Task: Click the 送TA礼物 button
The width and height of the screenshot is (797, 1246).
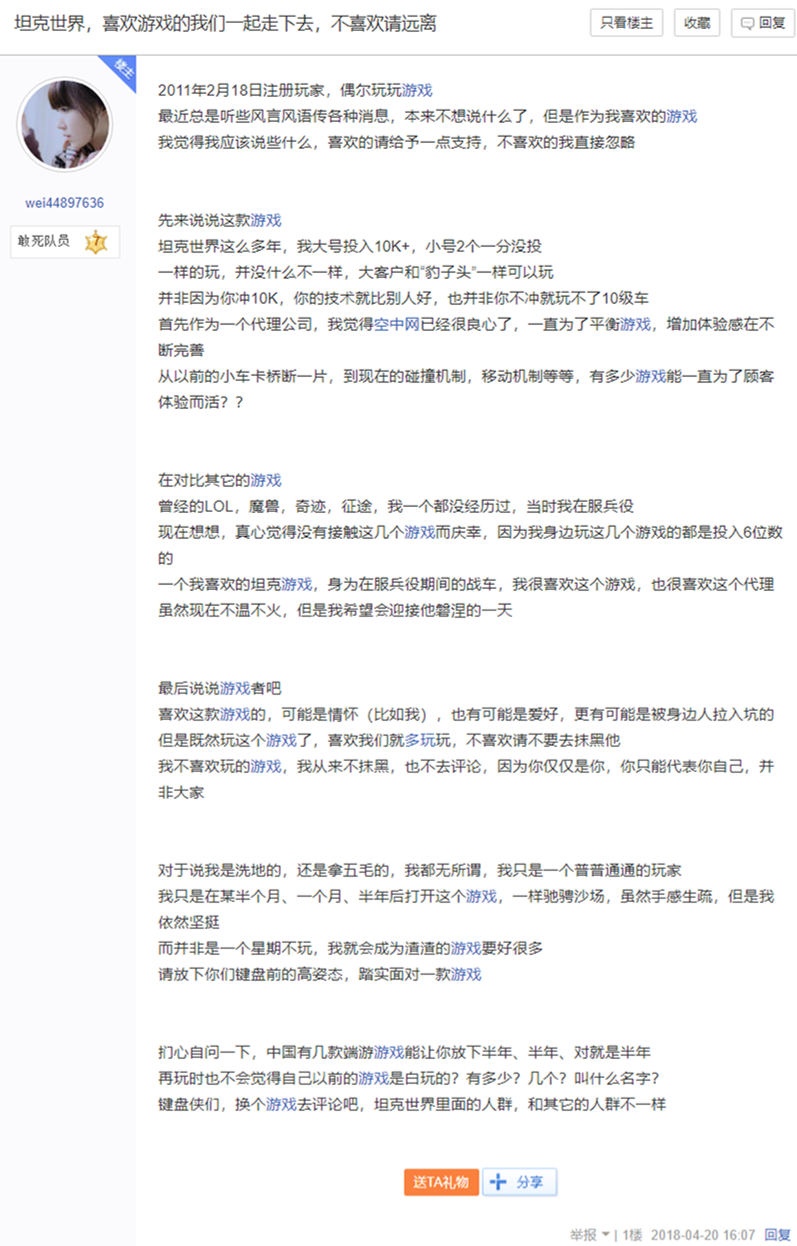Action: pos(441,1182)
